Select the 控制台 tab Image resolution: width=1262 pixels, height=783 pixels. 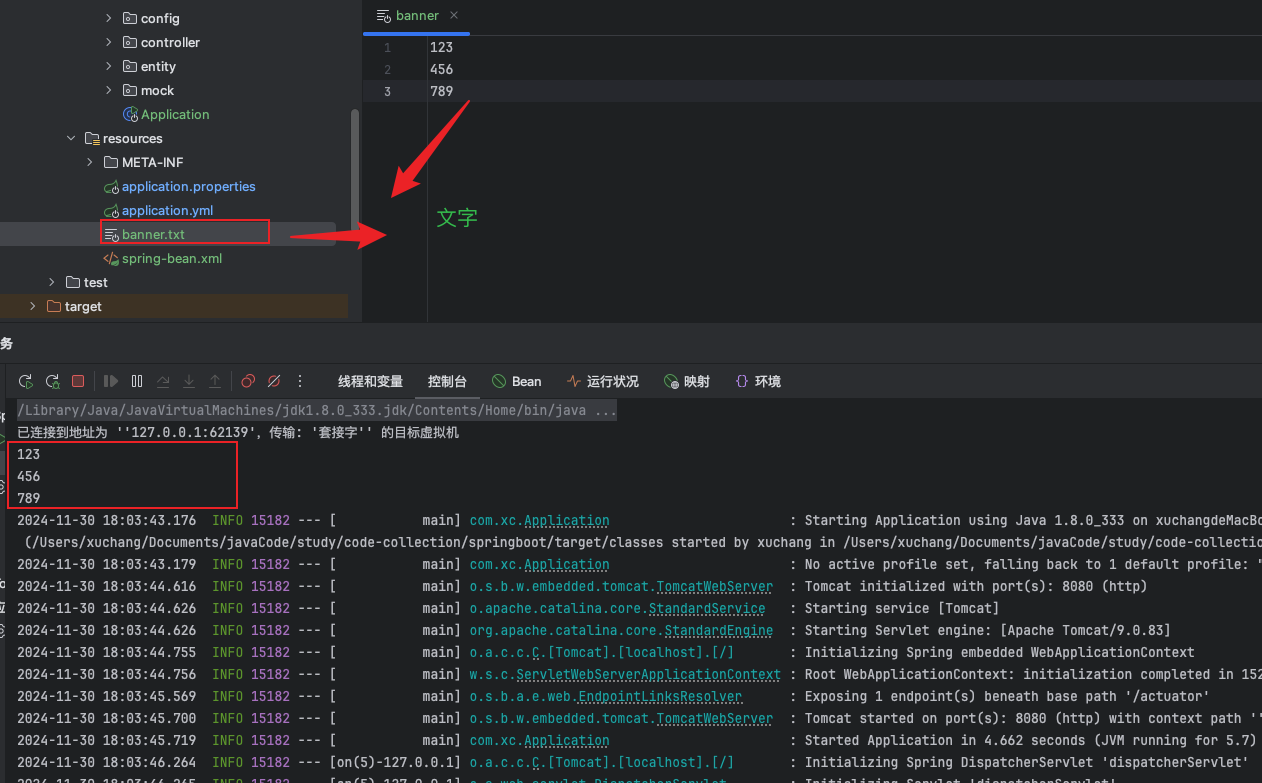point(447,381)
